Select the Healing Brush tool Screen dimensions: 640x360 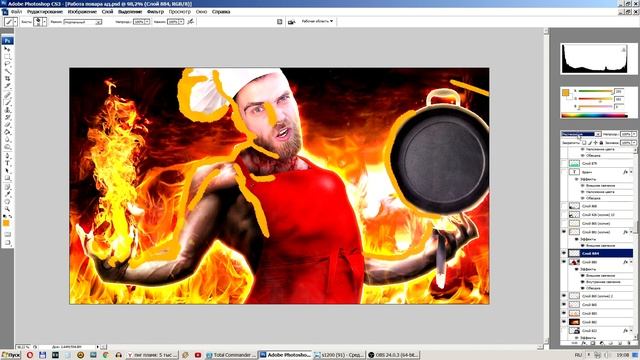(x=7, y=95)
